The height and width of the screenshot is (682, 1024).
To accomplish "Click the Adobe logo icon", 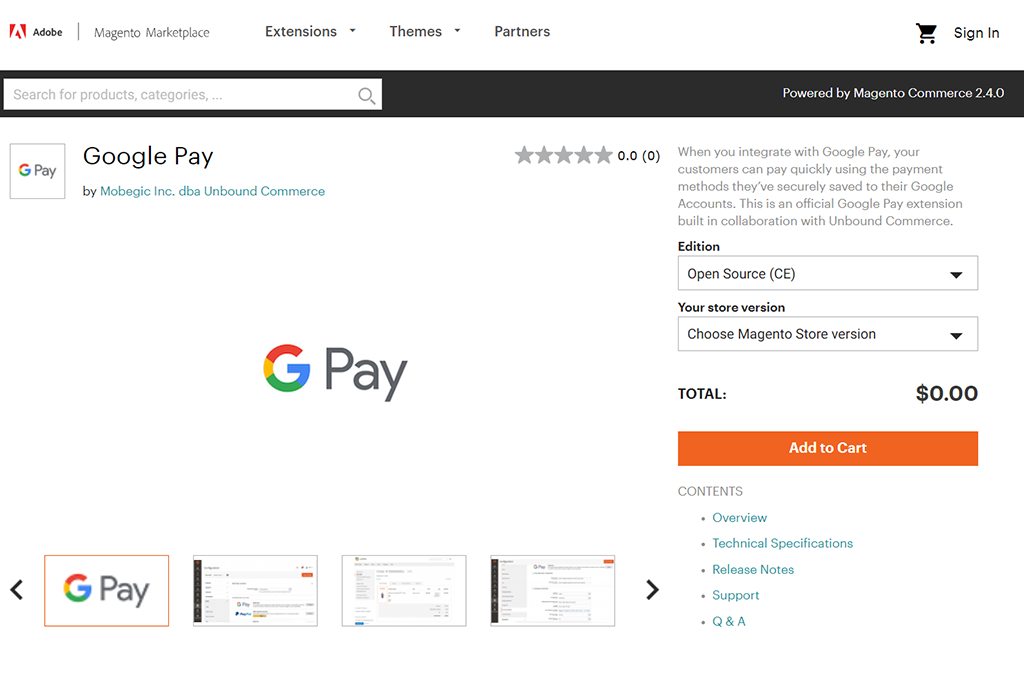I will pos(18,31).
